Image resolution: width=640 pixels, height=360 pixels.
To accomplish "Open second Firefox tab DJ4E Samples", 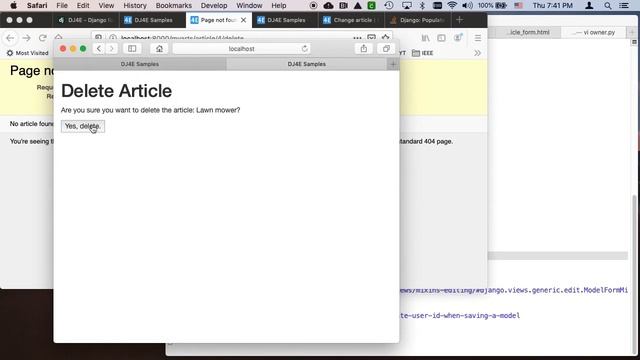I will click(x=153, y=20).
